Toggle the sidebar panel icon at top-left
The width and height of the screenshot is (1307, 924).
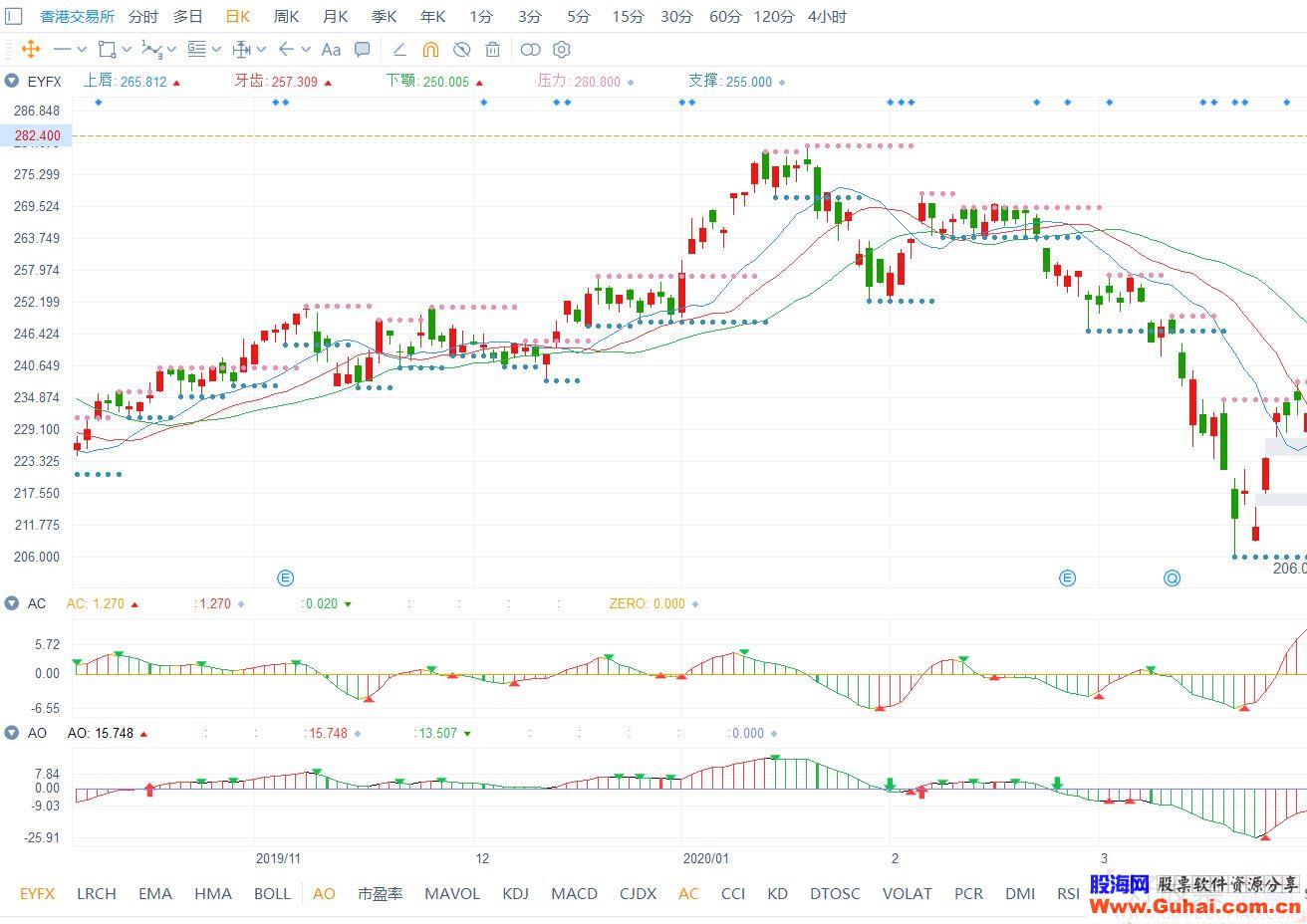[13, 16]
